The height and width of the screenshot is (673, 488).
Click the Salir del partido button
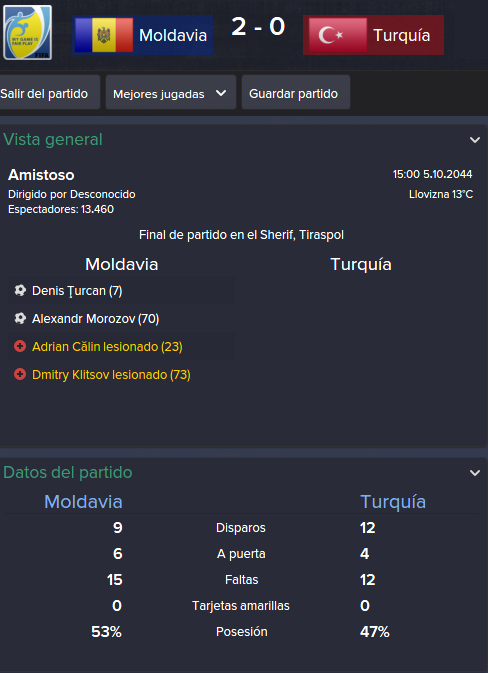[49, 92]
